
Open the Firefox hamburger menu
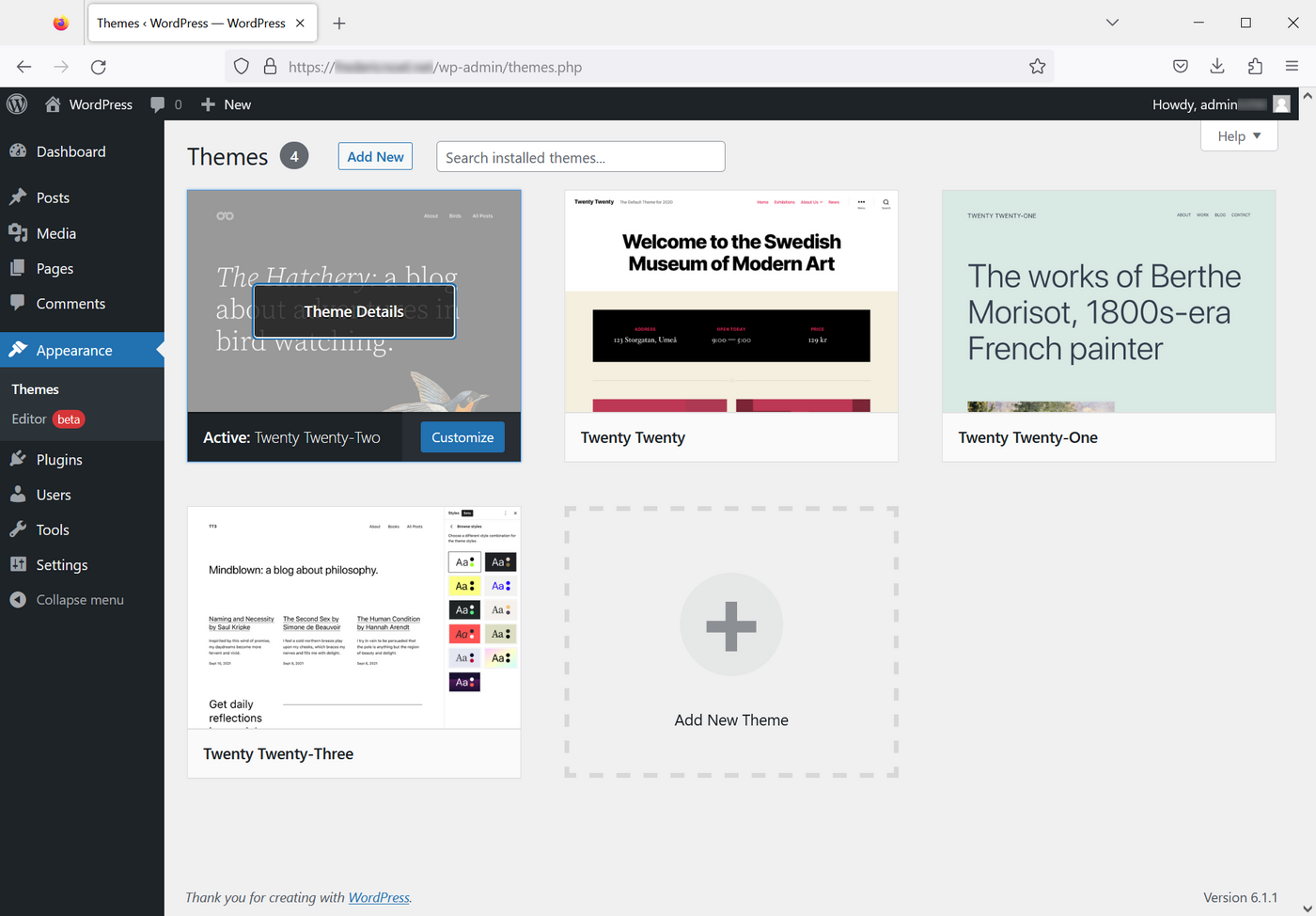(x=1292, y=66)
